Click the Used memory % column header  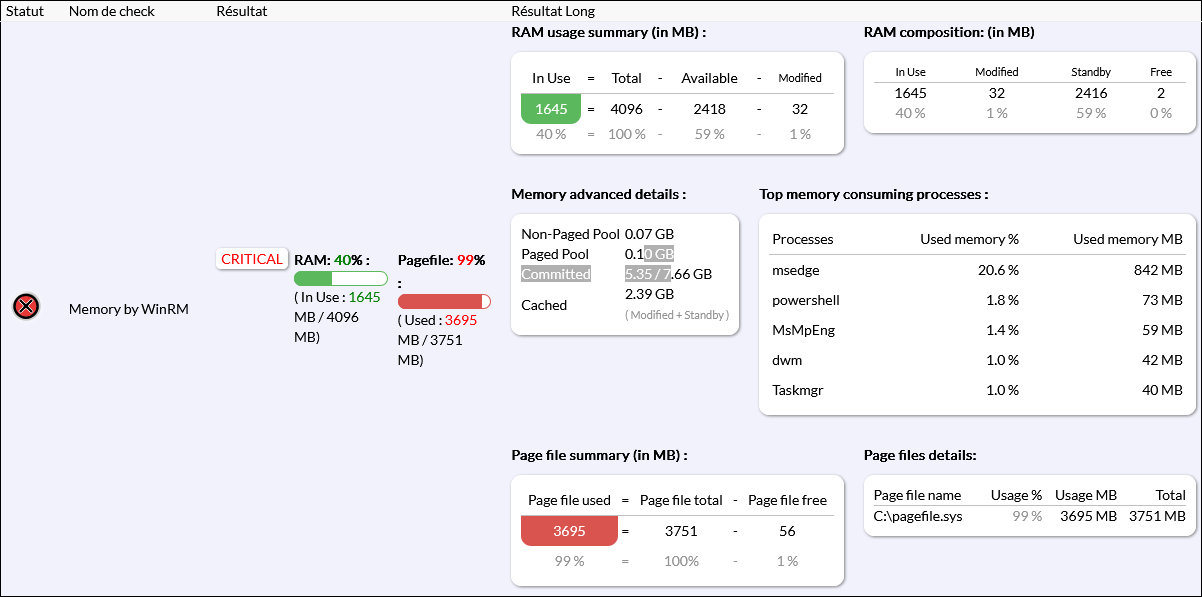click(969, 239)
